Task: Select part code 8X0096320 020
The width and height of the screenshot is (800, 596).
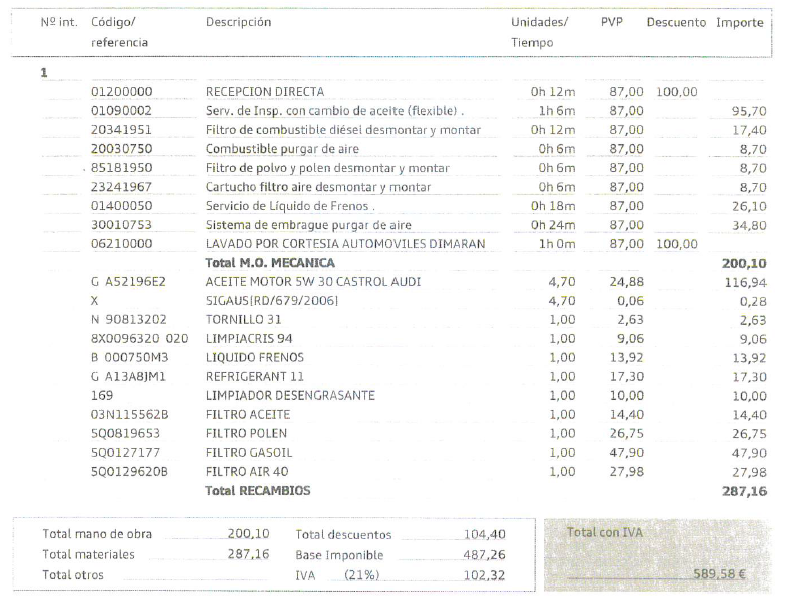Action: (x=138, y=339)
